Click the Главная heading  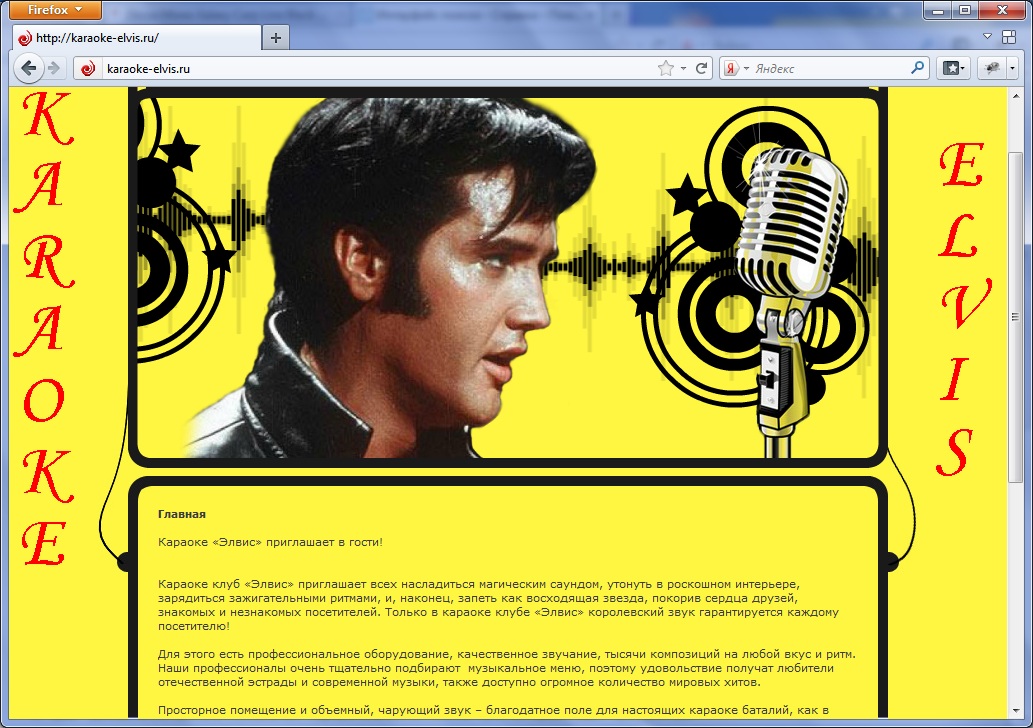(182, 515)
